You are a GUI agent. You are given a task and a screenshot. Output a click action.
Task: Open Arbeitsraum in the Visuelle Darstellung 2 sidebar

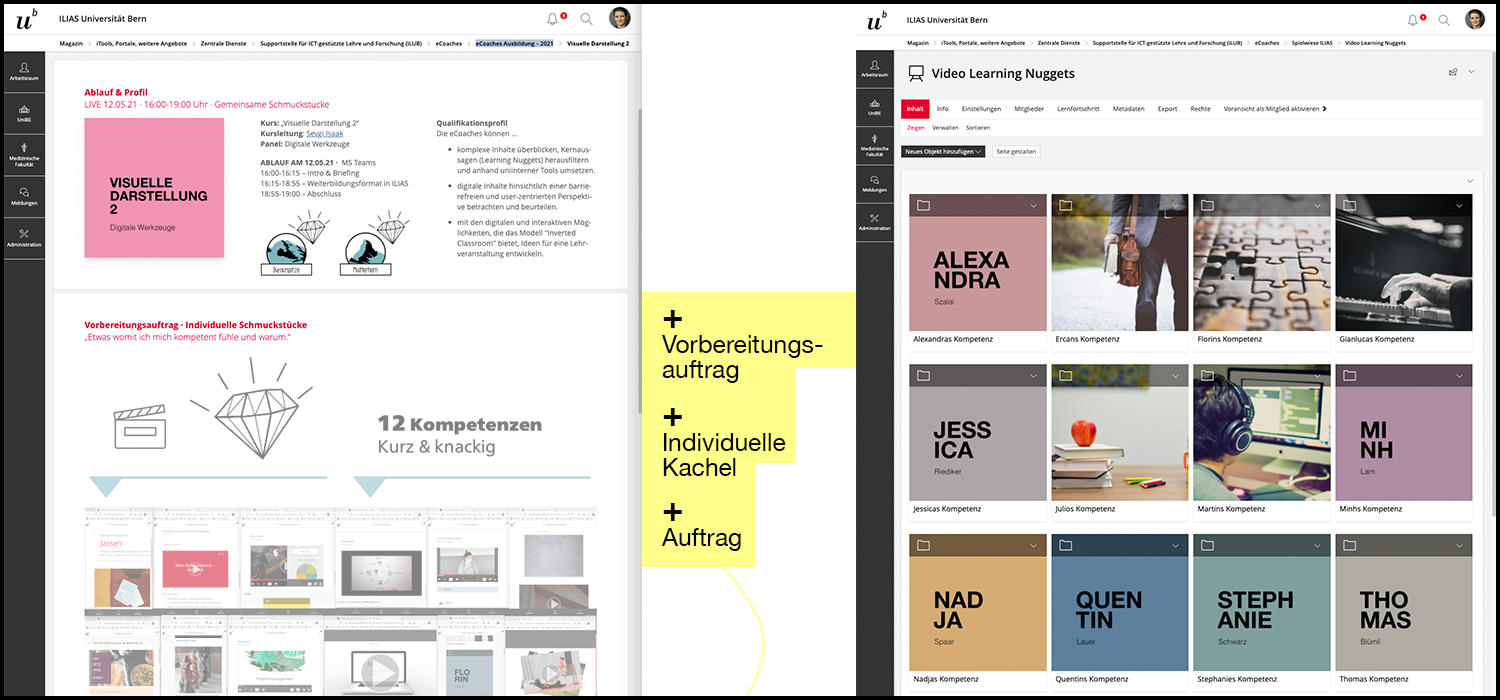(x=23, y=70)
